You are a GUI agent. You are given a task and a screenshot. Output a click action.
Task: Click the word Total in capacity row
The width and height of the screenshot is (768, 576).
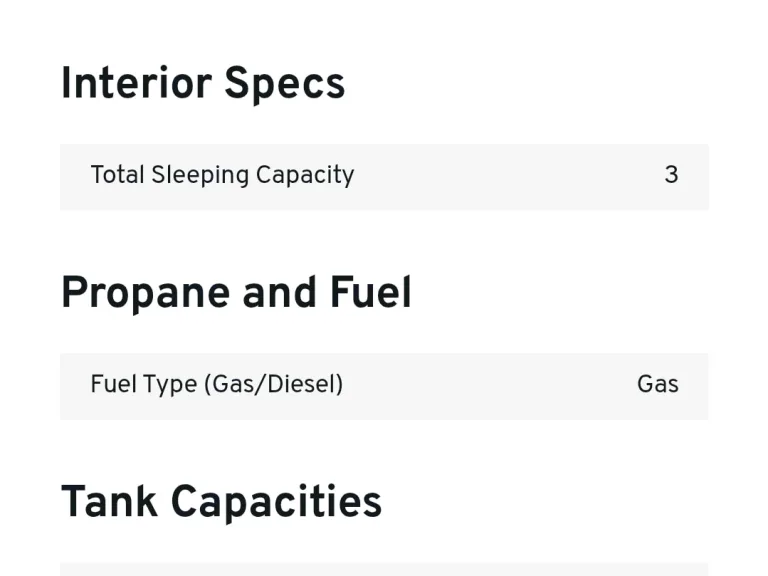pos(118,174)
